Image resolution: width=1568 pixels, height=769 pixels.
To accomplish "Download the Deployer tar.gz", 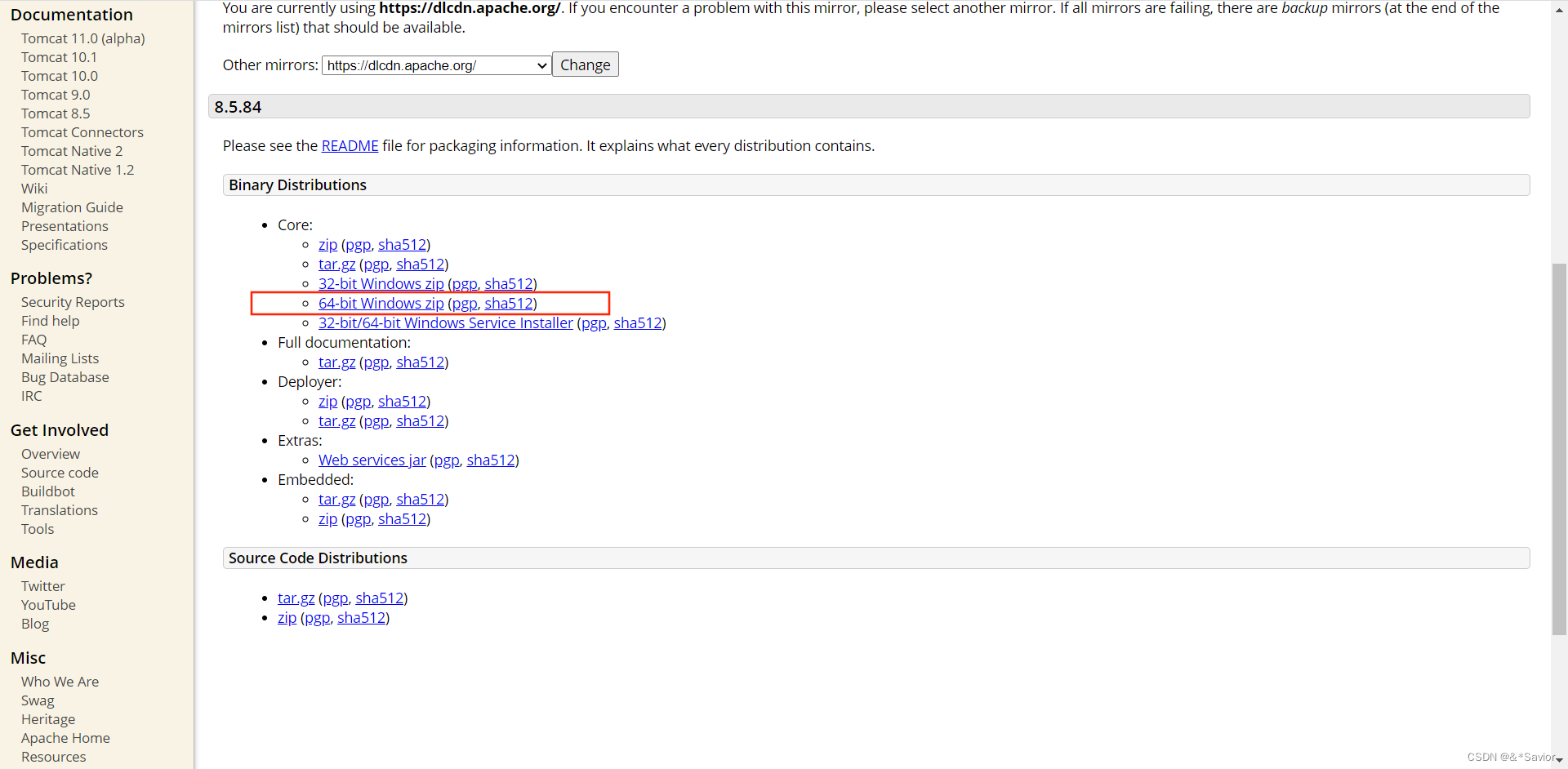I will (336, 421).
